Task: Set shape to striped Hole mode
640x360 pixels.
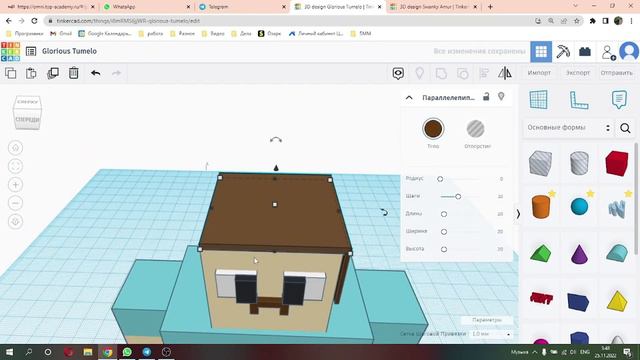Action: [x=476, y=129]
